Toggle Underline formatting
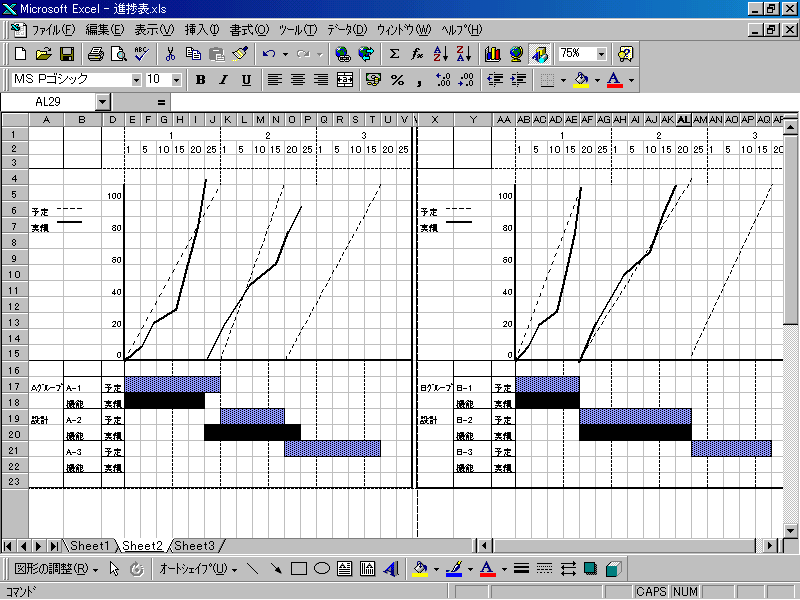The width and height of the screenshot is (800, 600). tap(245, 79)
